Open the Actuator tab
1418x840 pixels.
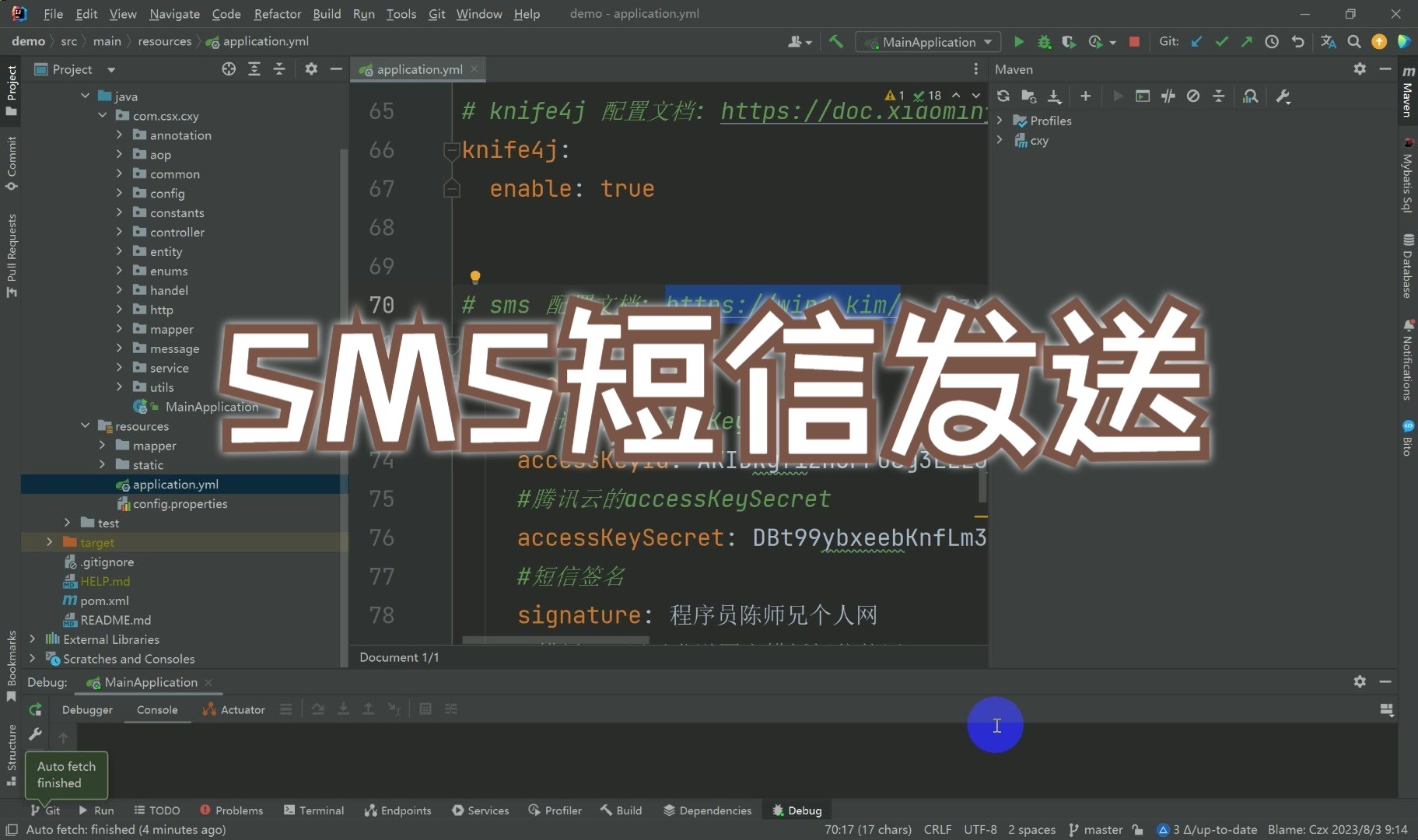tap(233, 709)
